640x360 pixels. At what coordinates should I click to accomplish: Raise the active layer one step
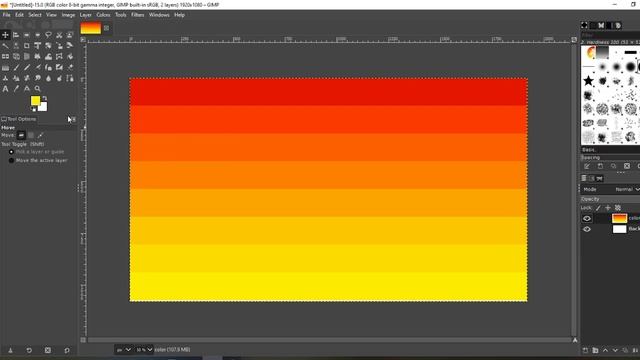point(605,350)
